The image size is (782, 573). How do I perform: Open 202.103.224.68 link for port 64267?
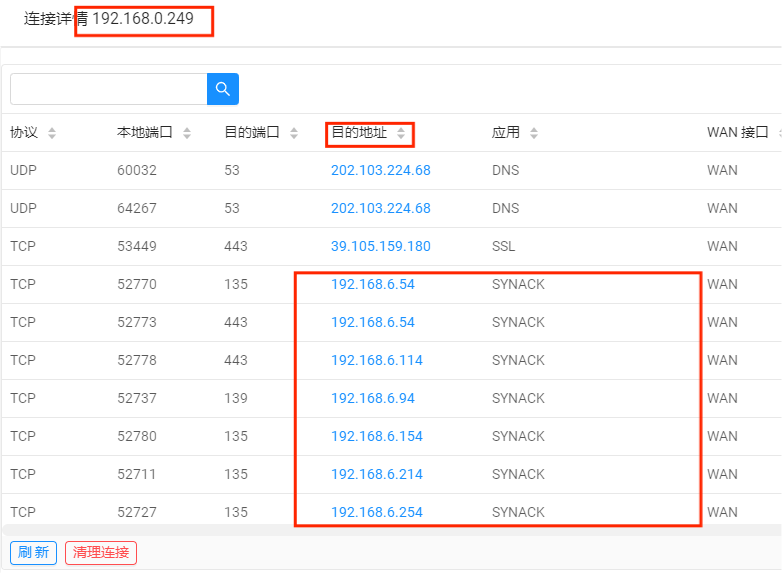(x=380, y=208)
